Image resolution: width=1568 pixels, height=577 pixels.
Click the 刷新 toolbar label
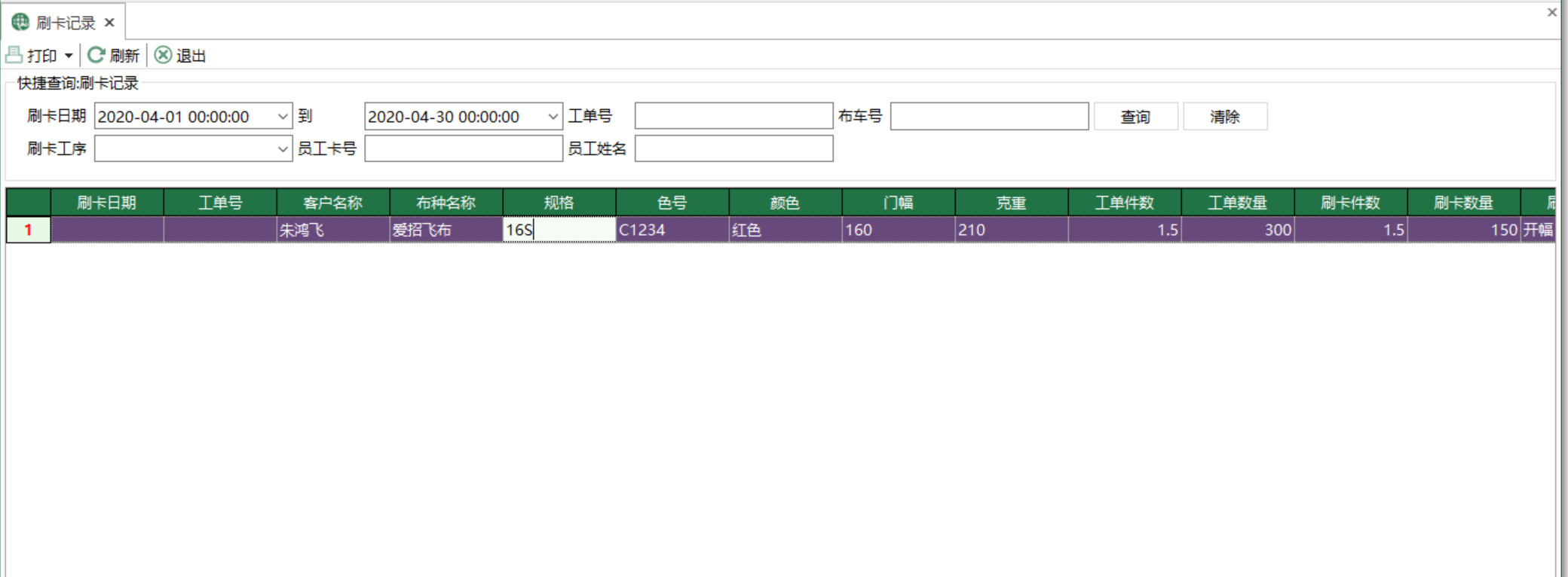pyautogui.click(x=124, y=56)
